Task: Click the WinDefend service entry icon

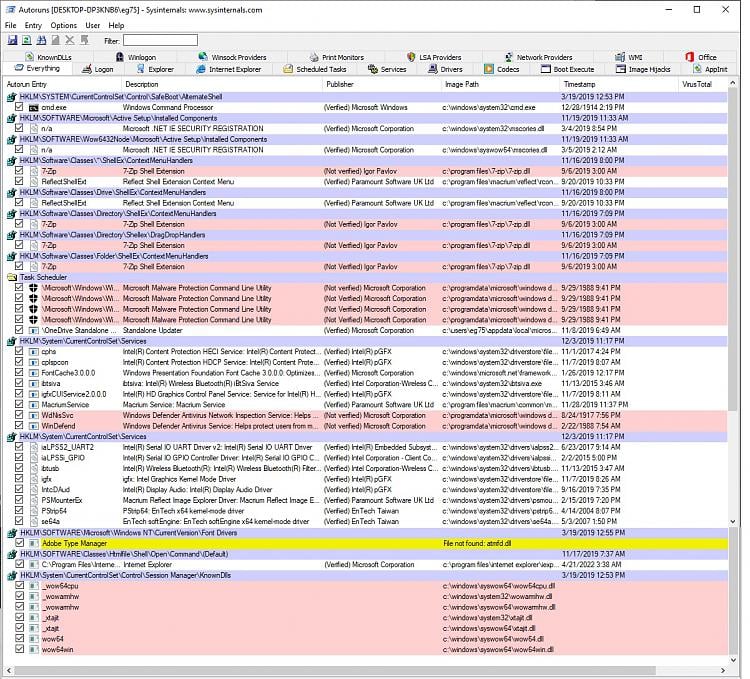Action: (x=33, y=426)
